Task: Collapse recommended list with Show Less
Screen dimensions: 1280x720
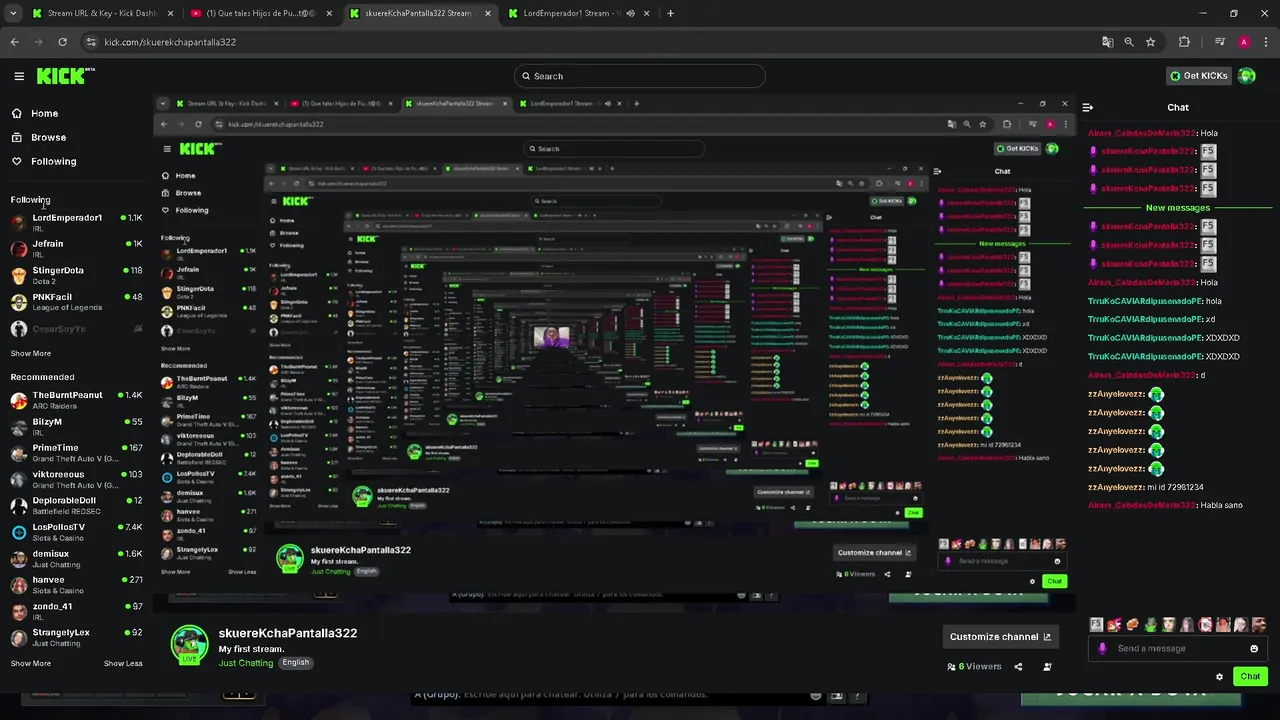Action: (123, 663)
